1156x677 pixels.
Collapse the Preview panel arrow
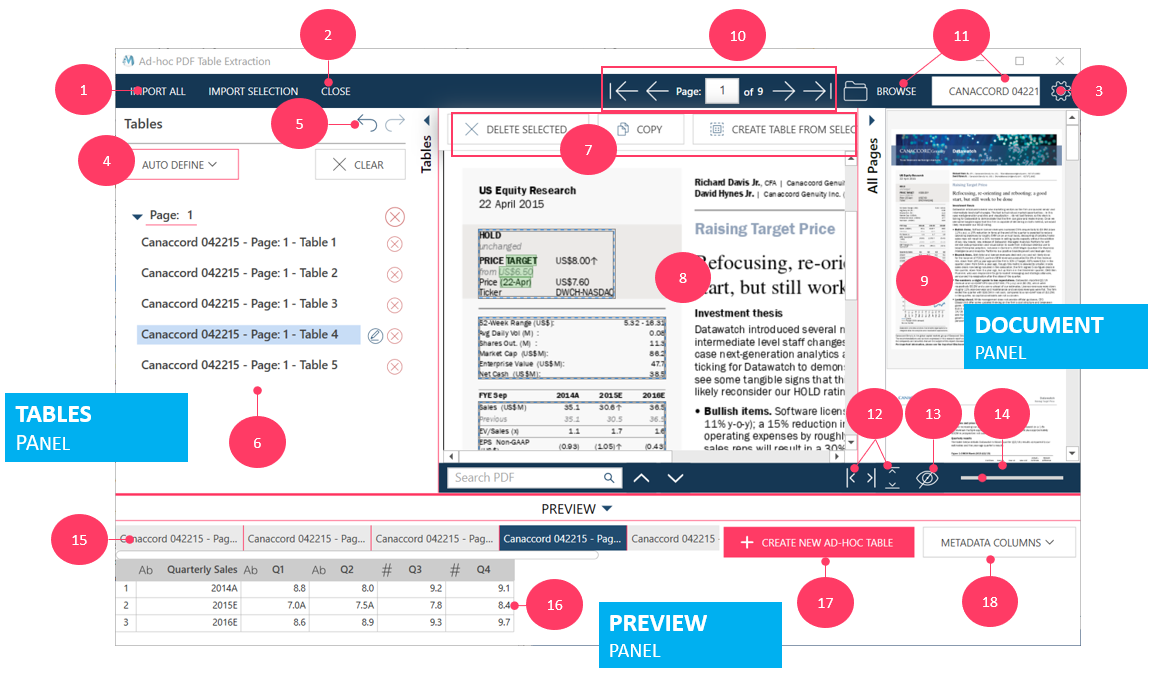point(607,509)
